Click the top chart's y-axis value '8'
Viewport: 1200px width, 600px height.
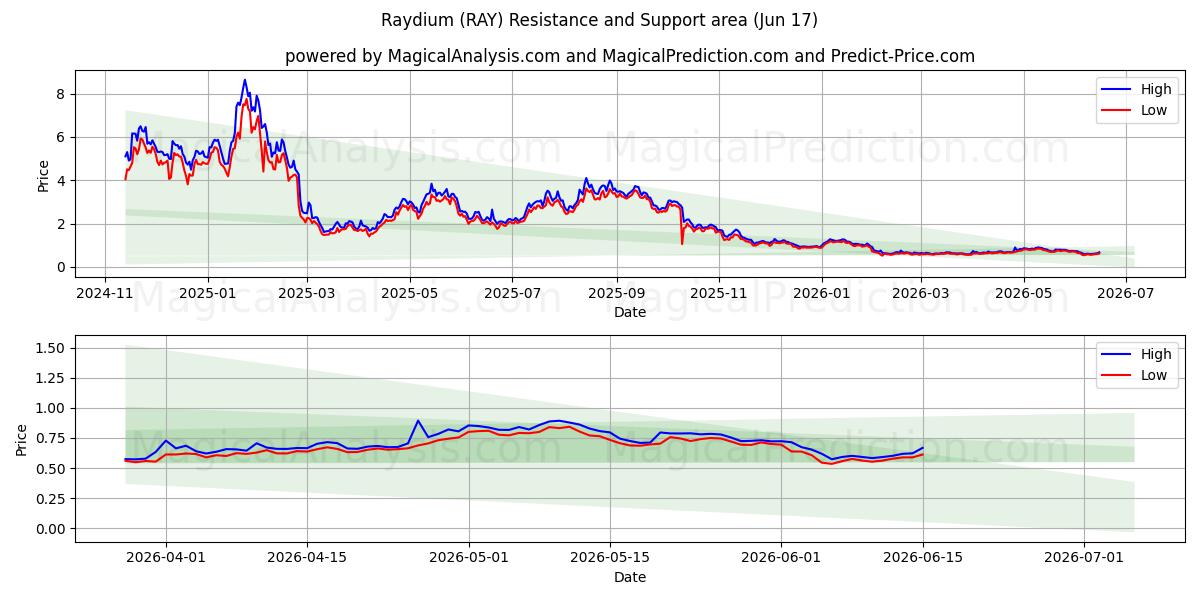(60, 94)
